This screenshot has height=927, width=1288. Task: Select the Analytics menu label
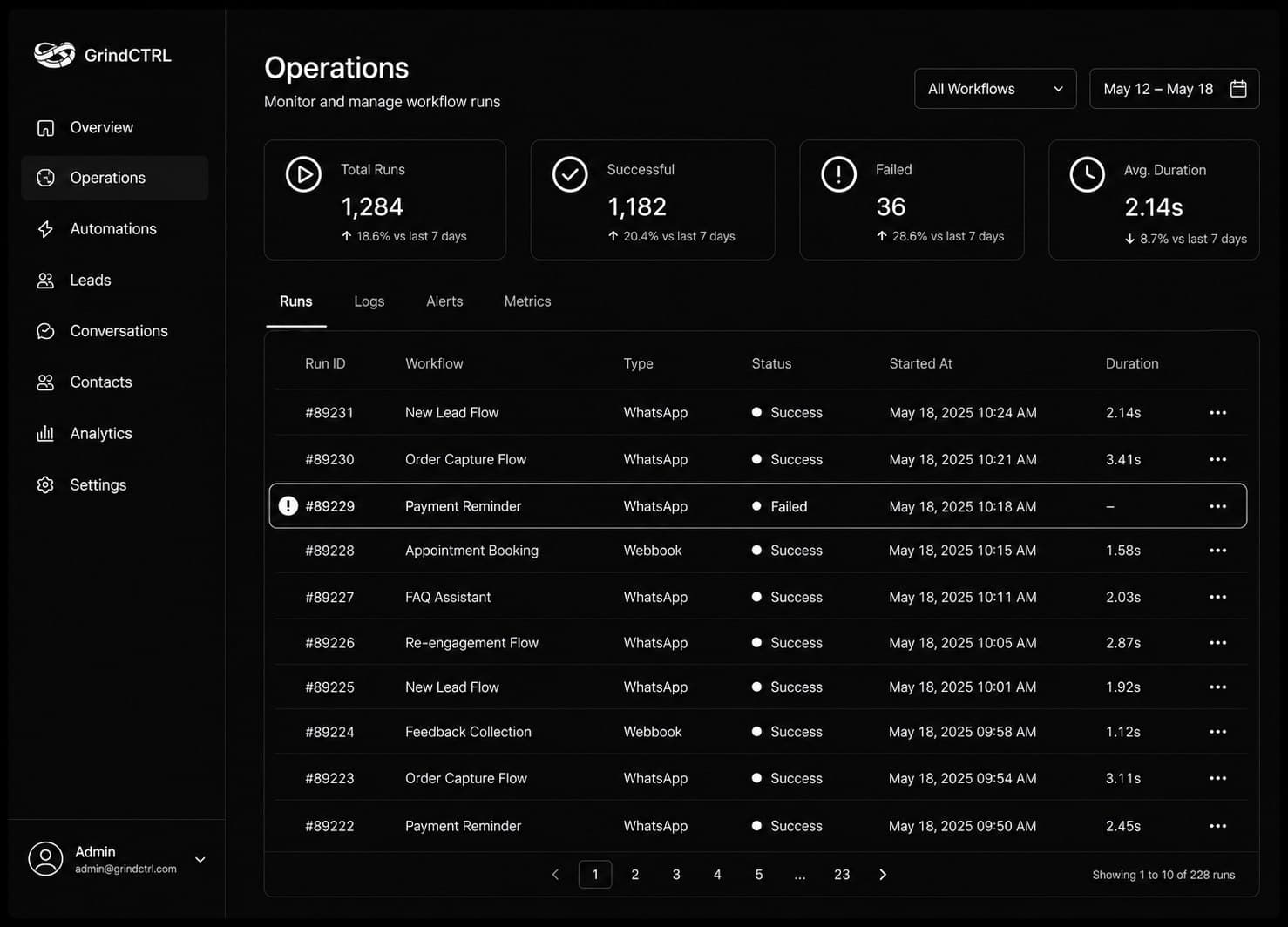[101, 434]
